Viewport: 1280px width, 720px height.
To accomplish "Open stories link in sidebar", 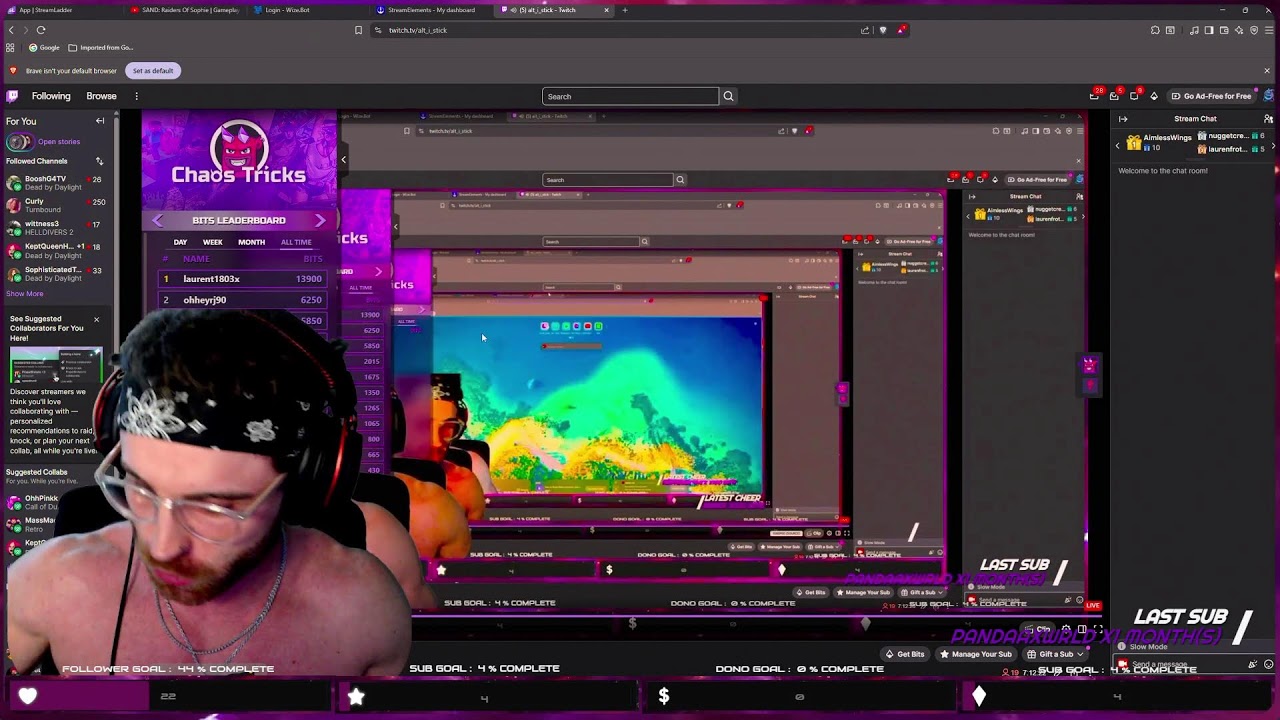I will pyautogui.click(x=59, y=142).
